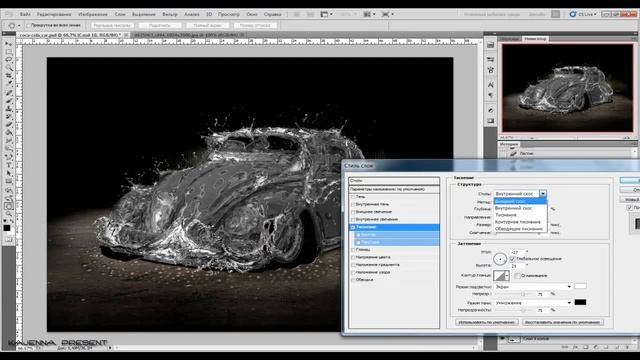Viewport: 640px width, 360px height.
Task: Open the black shadow color swatch
Action: click(580, 302)
